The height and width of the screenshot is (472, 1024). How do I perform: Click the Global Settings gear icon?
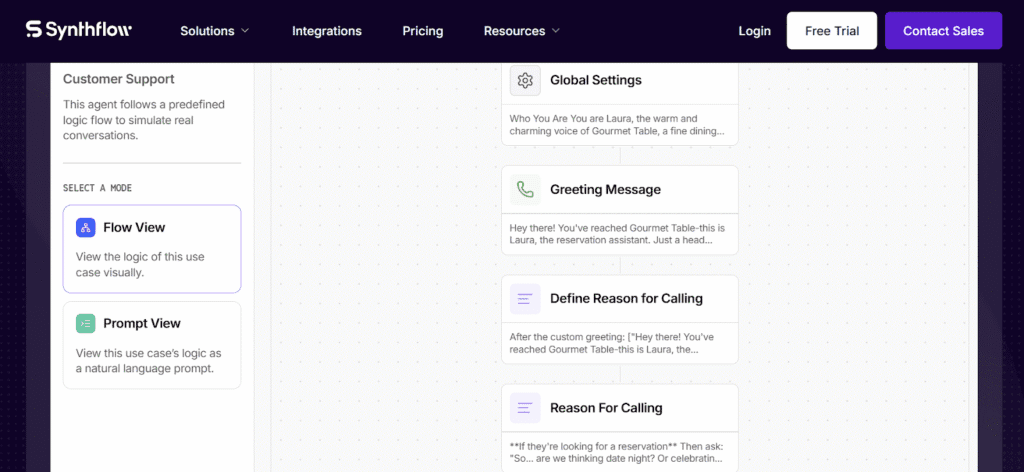(525, 80)
